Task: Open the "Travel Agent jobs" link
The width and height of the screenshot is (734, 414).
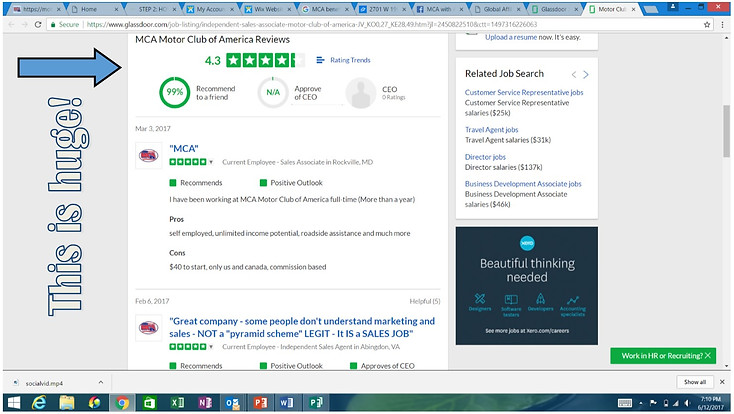Action: [x=492, y=130]
